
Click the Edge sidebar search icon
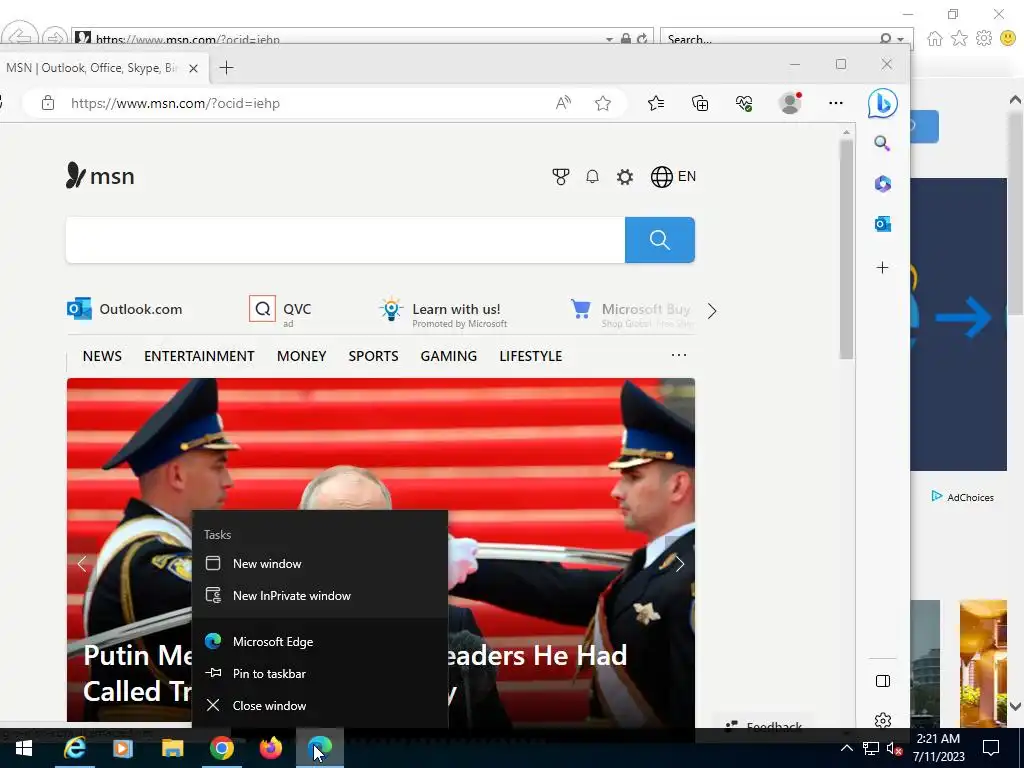(882, 144)
